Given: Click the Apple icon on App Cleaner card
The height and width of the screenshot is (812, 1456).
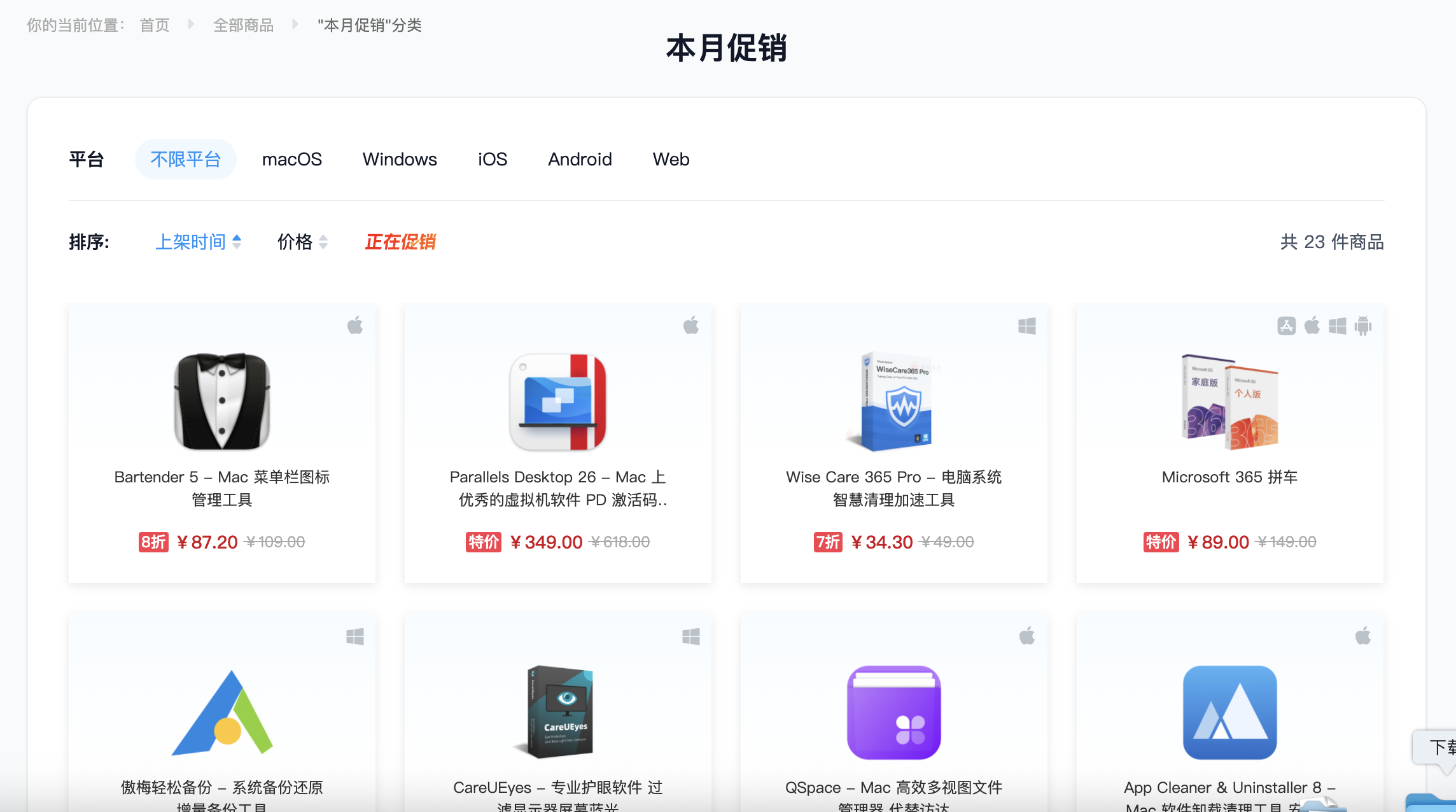Looking at the screenshot, I should click(1363, 636).
